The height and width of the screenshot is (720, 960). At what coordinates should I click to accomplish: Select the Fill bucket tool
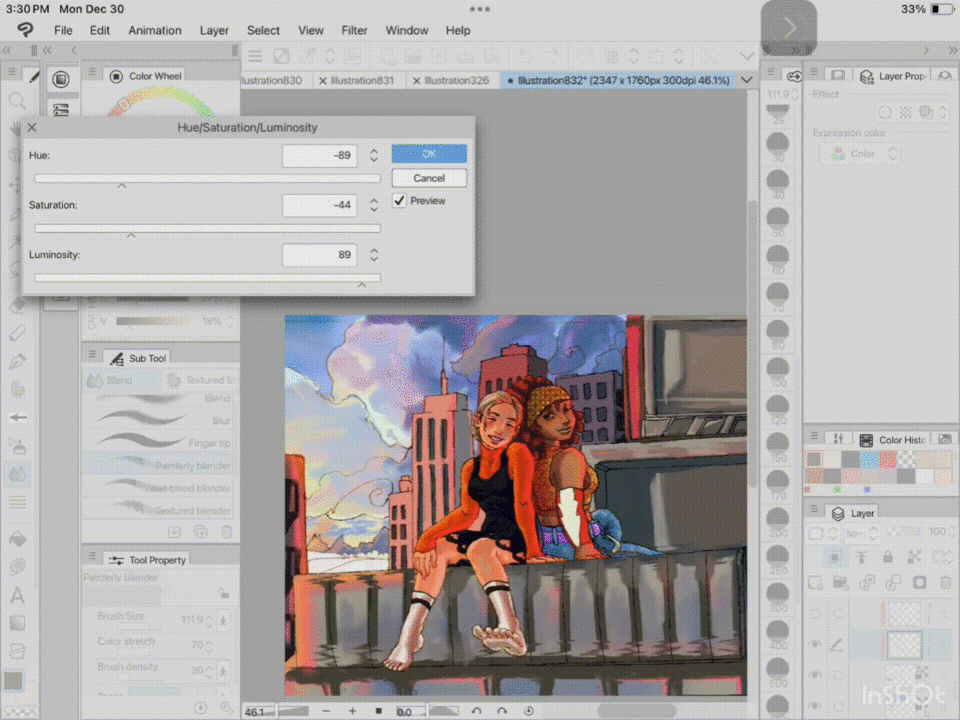click(17, 538)
